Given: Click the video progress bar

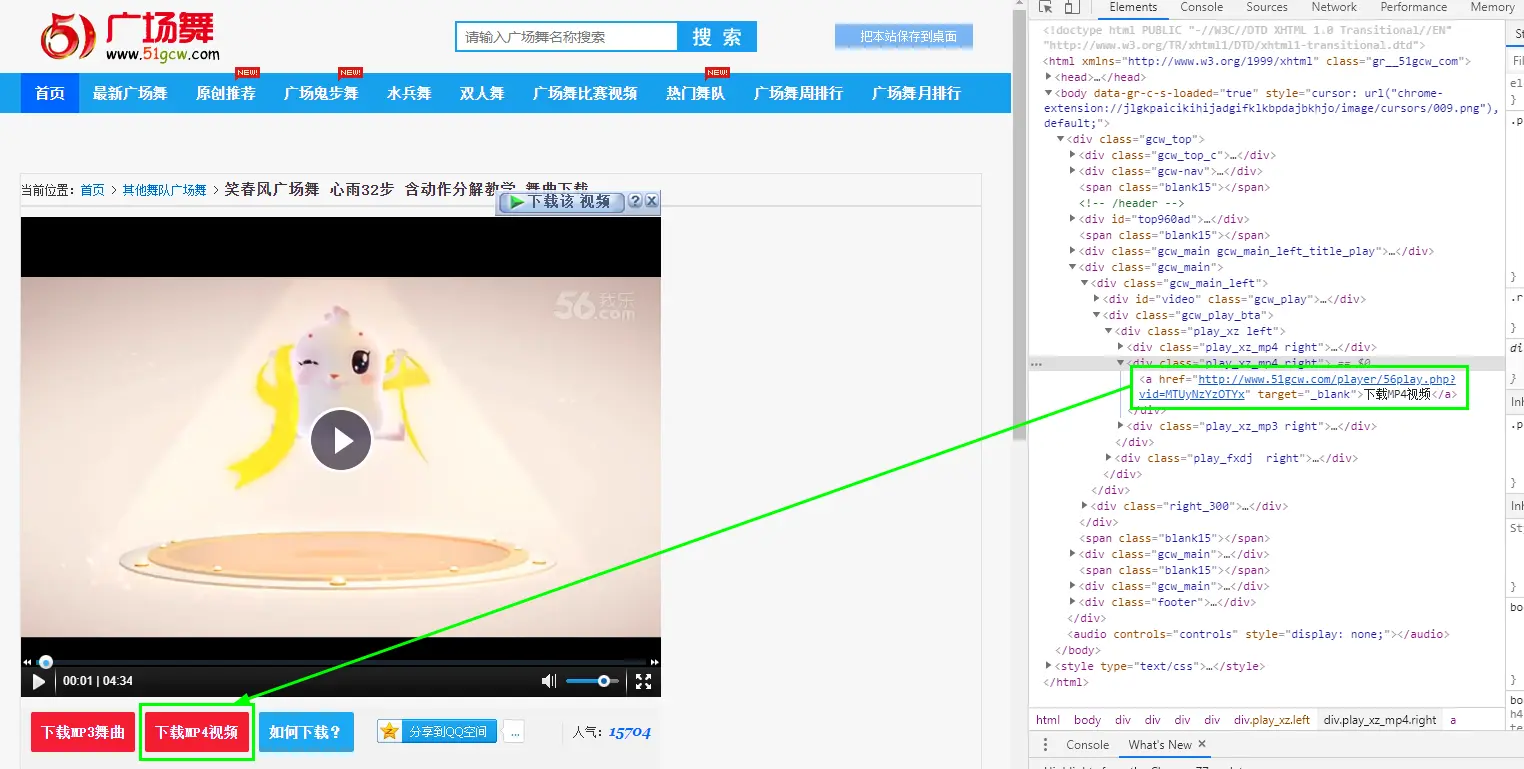Looking at the screenshot, I should (341, 662).
